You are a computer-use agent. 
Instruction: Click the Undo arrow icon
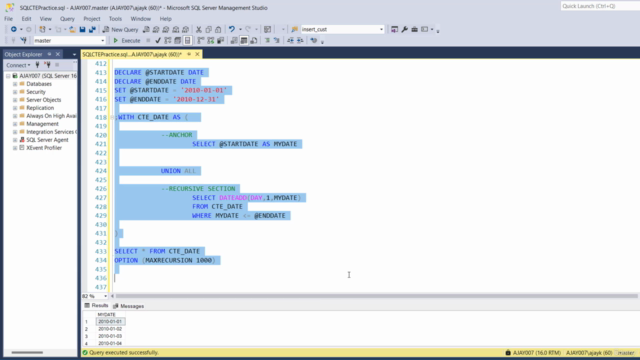(x=231, y=29)
